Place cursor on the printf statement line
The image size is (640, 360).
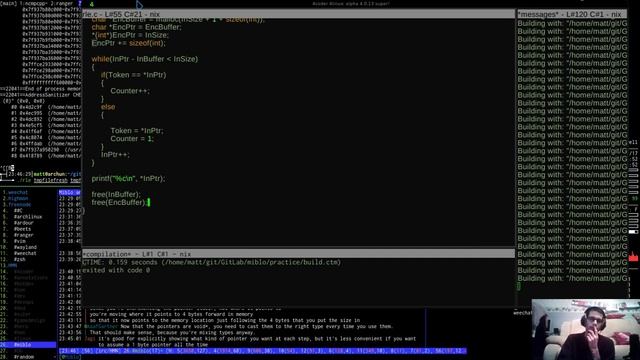tap(128, 179)
